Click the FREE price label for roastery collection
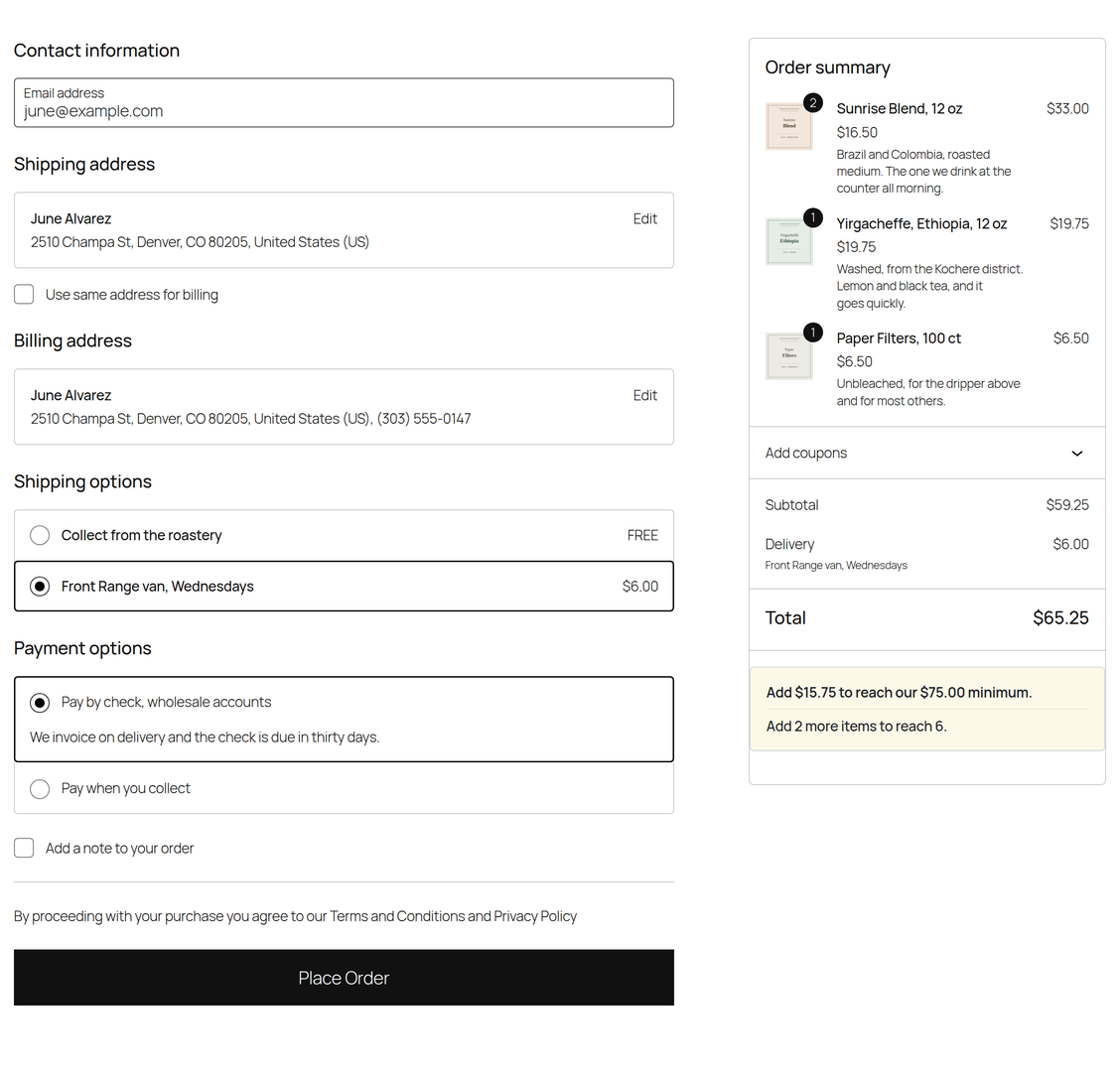Screen dimensions: 1120x1071 pyautogui.click(x=642, y=536)
